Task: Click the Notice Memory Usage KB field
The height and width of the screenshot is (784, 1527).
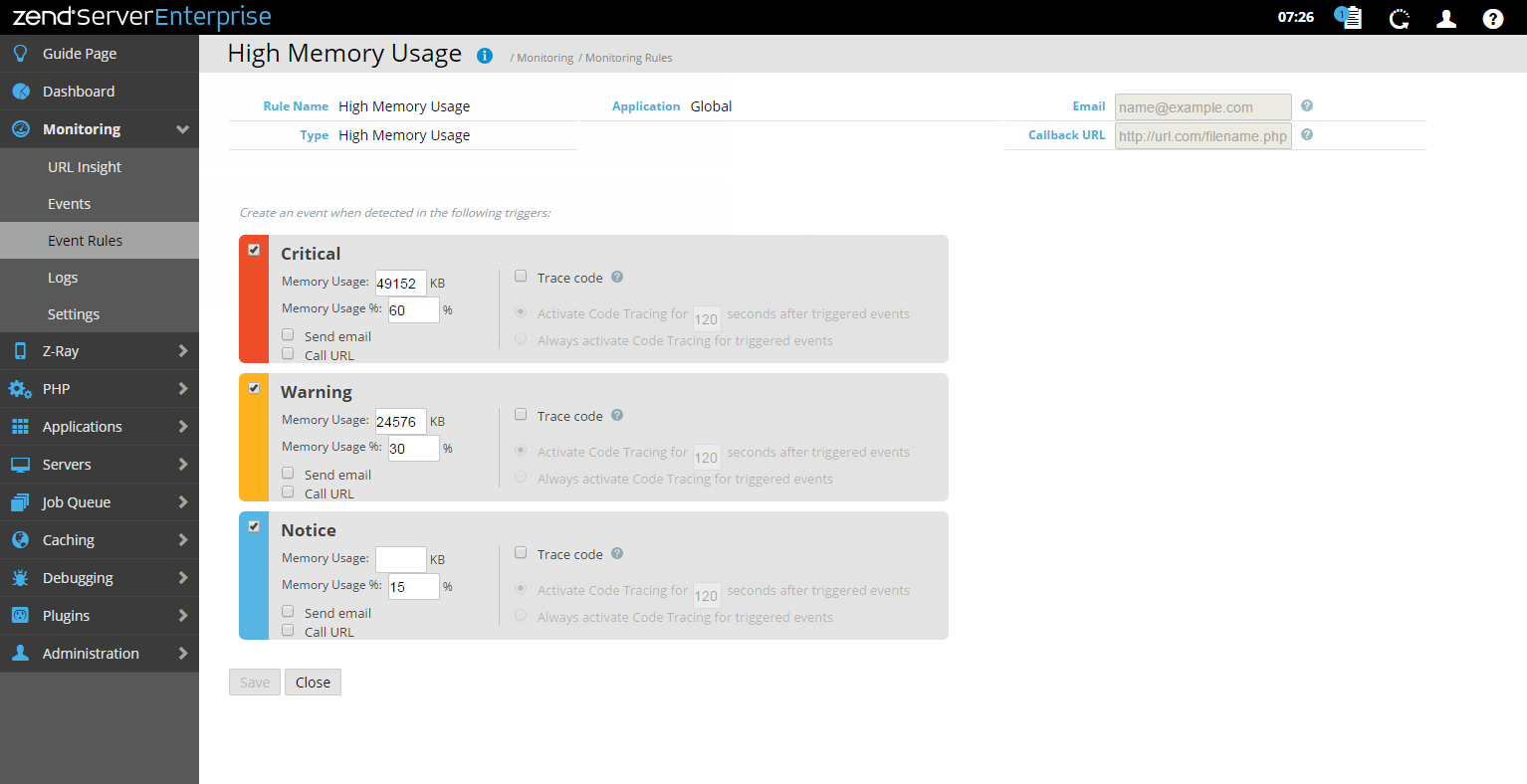Action: [x=400, y=559]
